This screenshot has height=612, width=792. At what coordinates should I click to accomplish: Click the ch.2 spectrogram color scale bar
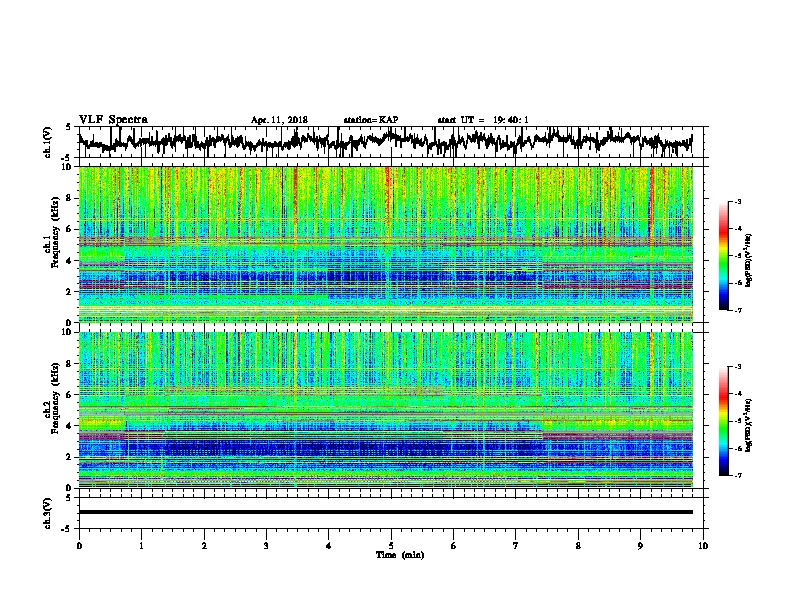click(723, 421)
